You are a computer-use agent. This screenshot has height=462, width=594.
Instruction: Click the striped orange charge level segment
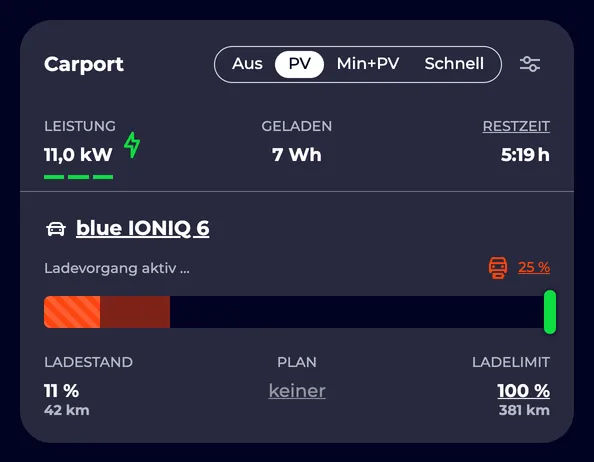[x=72, y=312]
